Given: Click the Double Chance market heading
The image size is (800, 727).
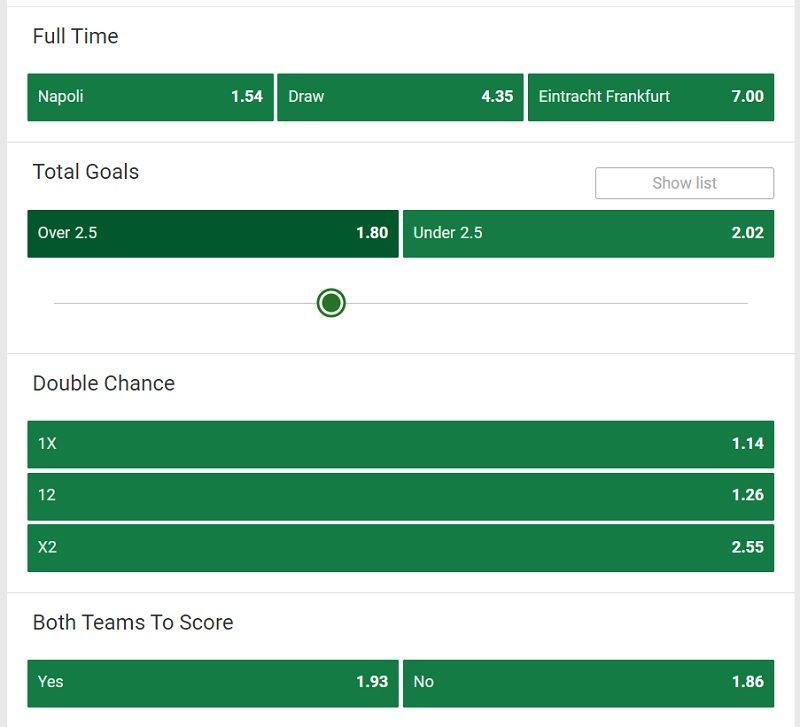Looking at the screenshot, I should (x=104, y=383).
